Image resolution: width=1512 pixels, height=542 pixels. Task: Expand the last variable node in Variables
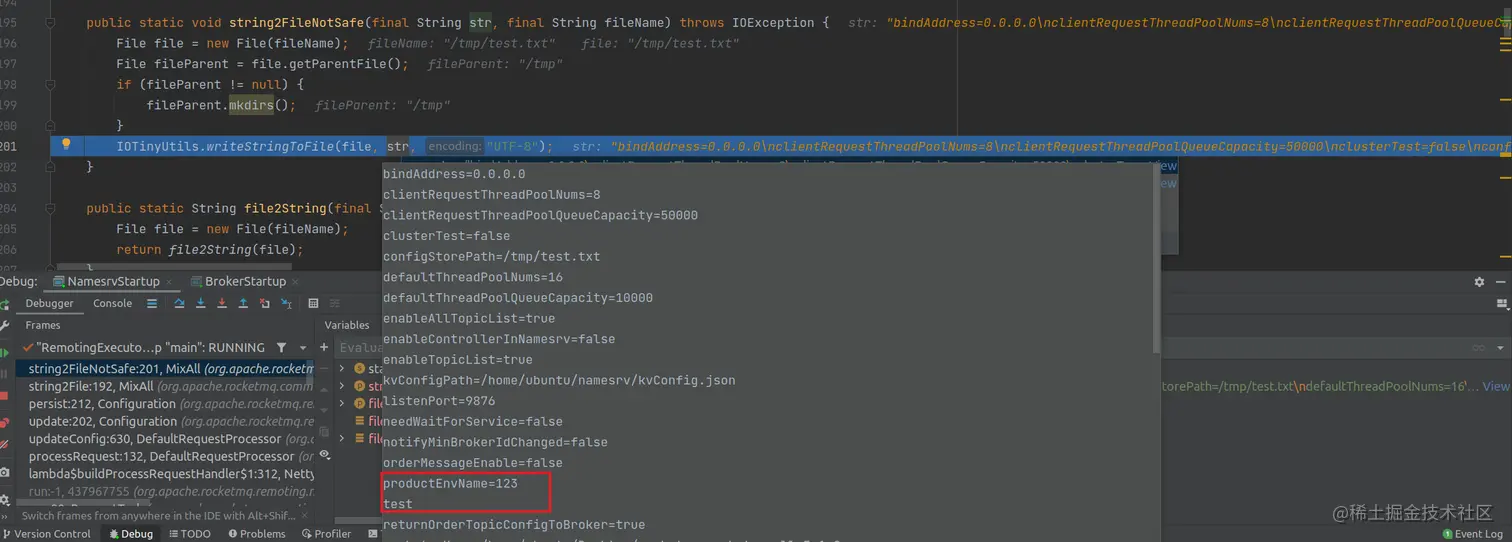tap(343, 438)
